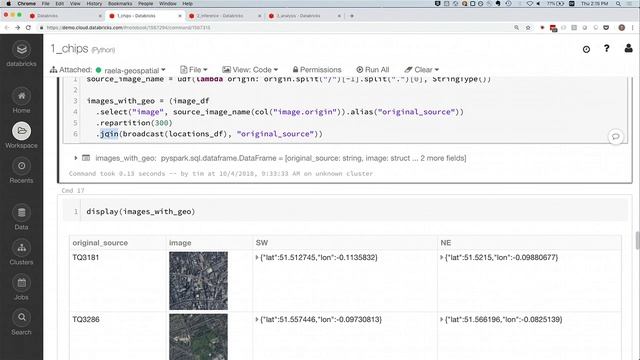Click the Chrome profile avatar icon
This screenshot has height=360, width=640.
622,28
